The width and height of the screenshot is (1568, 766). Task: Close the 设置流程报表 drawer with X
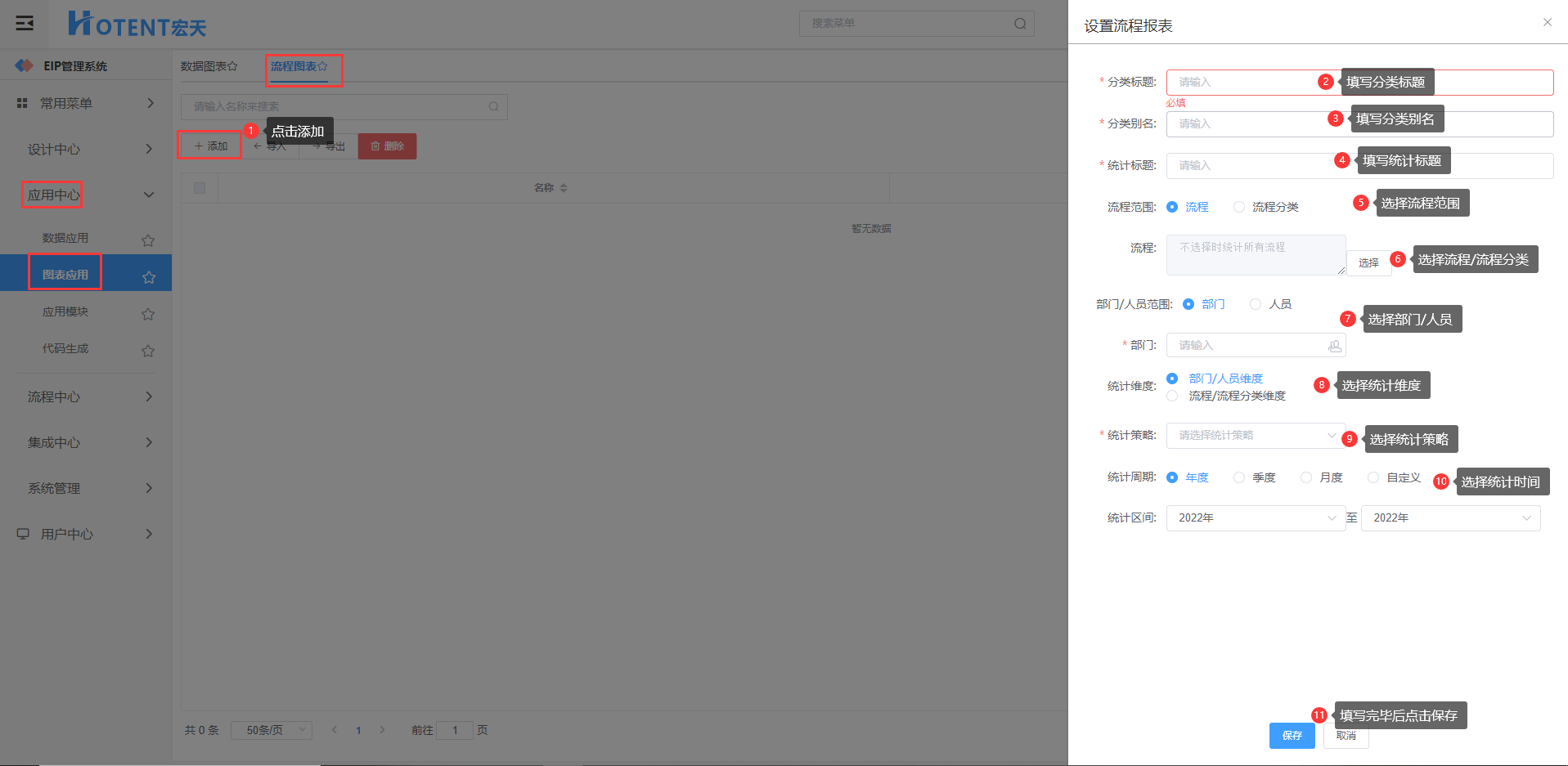(x=1548, y=22)
